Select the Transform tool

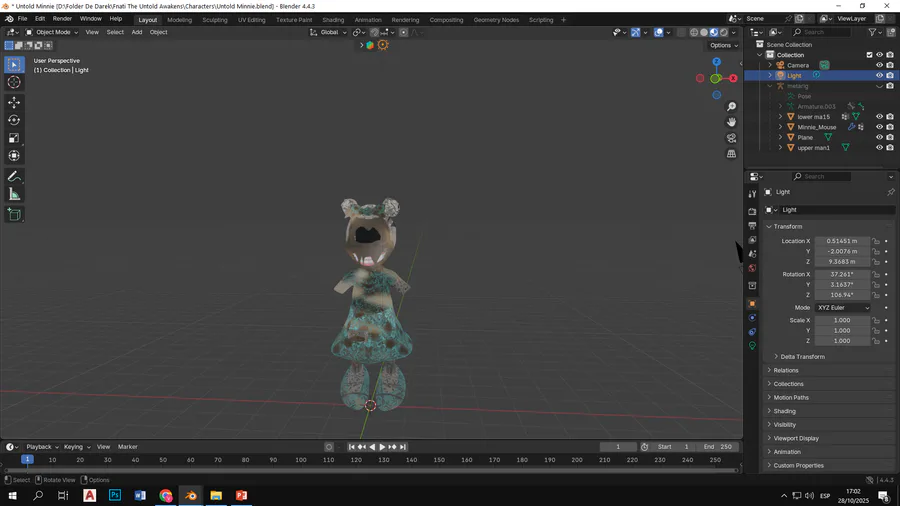point(14,155)
